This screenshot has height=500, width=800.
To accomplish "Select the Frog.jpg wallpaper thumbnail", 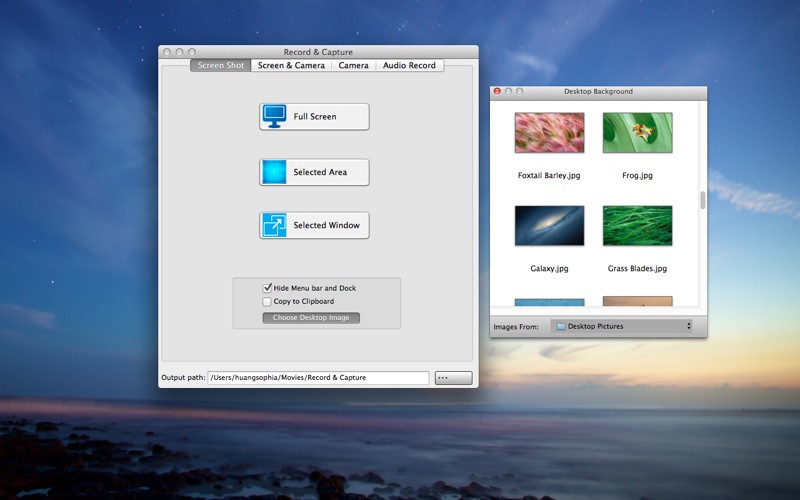I will pos(637,133).
